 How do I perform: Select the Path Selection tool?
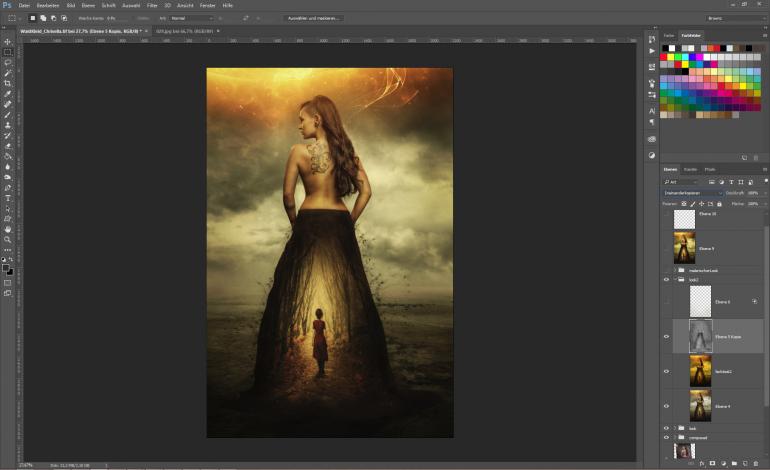[x=8, y=208]
